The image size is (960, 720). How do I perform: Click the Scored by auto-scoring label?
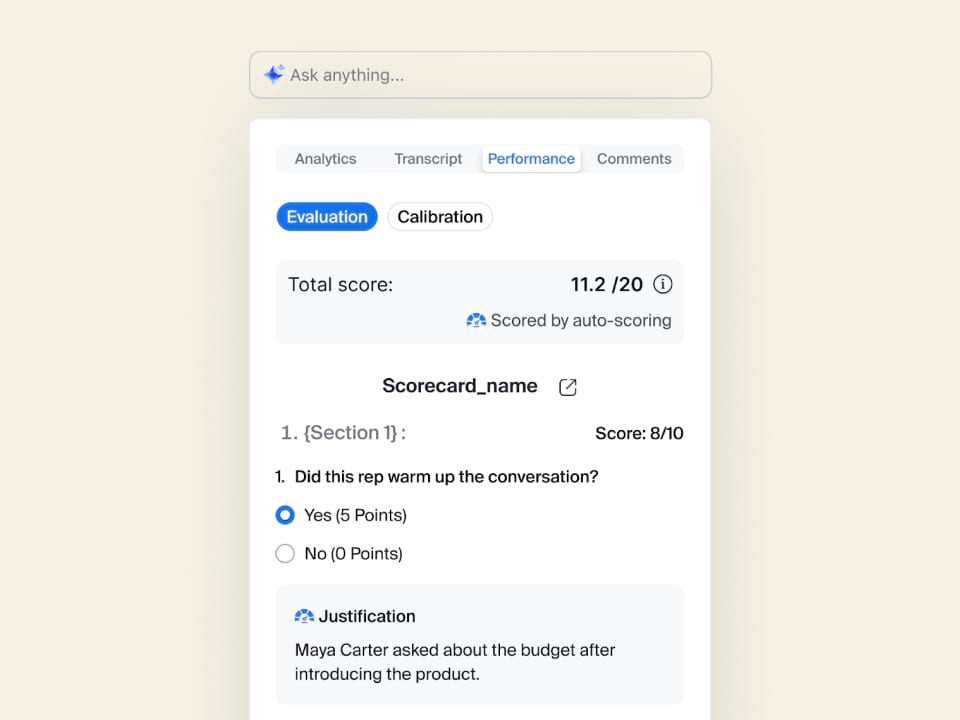(x=580, y=321)
